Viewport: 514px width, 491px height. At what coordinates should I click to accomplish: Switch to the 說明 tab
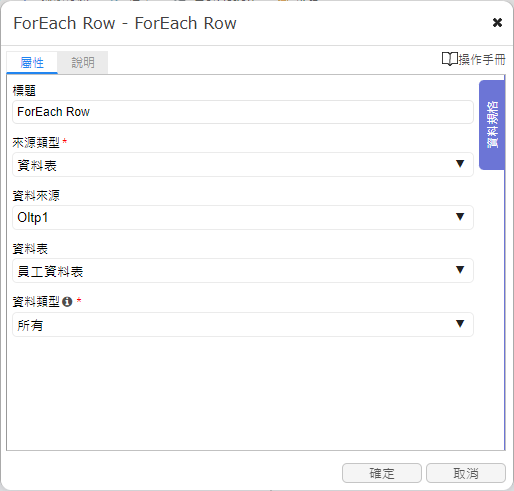coord(83,62)
